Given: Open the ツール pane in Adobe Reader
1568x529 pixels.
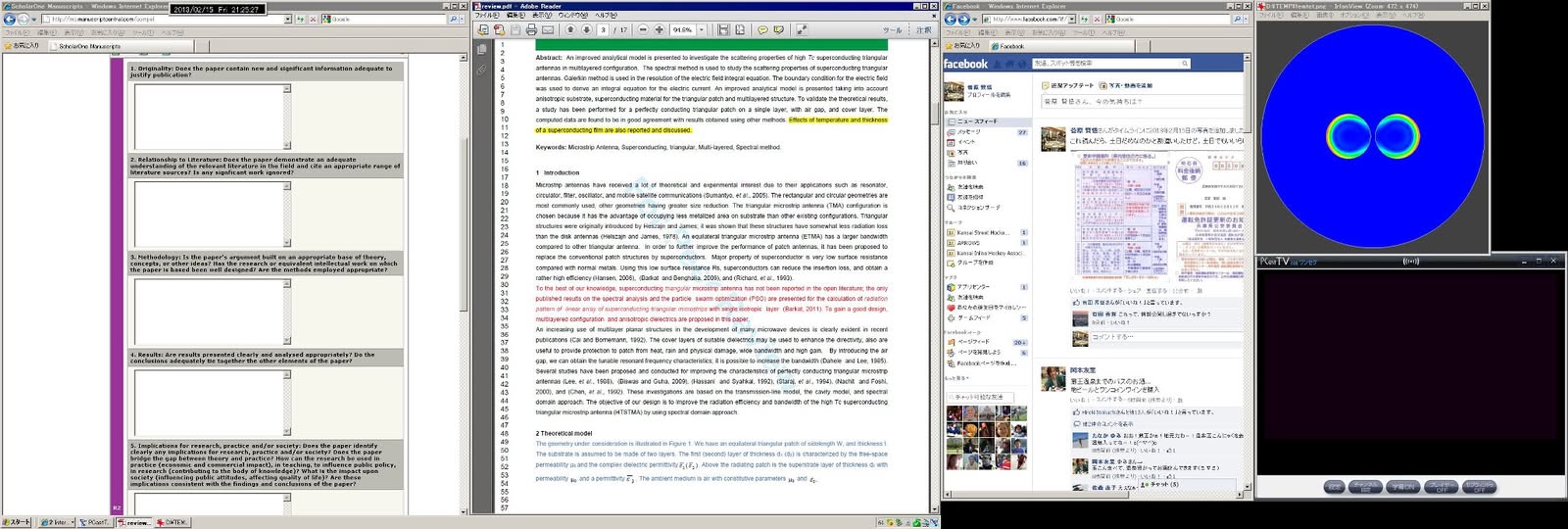Looking at the screenshot, I should (892, 30).
